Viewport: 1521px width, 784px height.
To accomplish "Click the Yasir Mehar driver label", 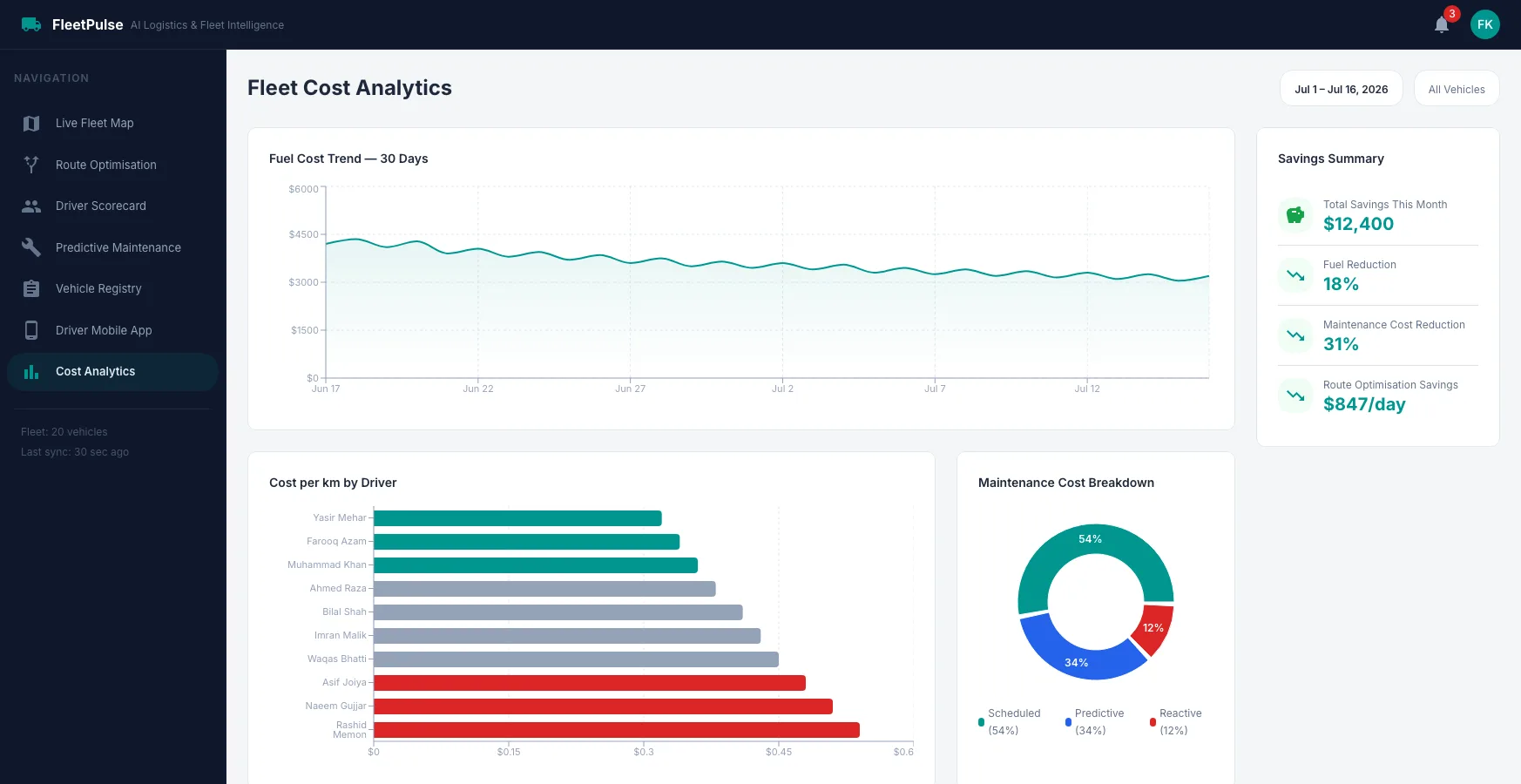I will [340, 518].
